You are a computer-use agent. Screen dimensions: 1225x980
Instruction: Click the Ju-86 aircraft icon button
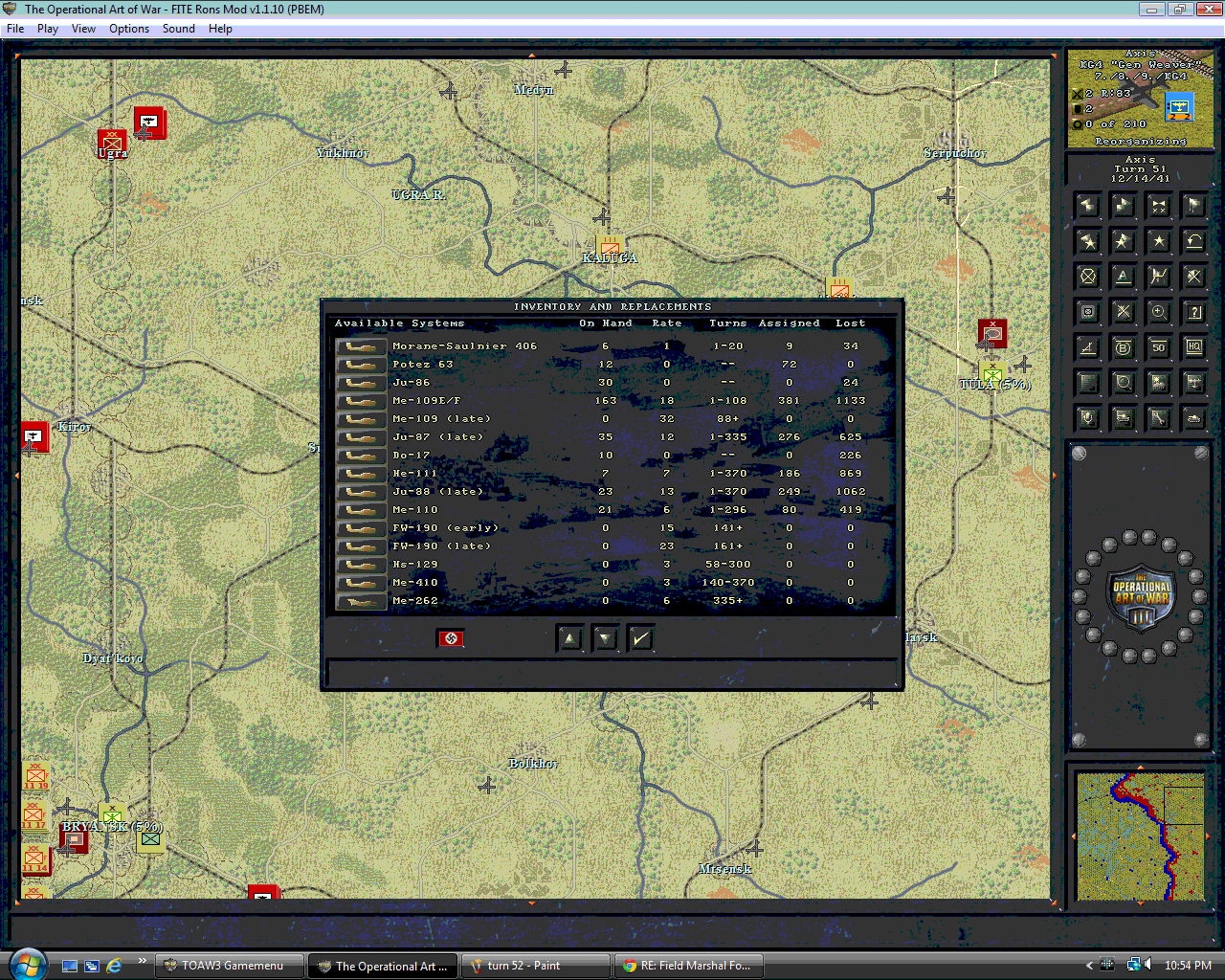[361, 383]
